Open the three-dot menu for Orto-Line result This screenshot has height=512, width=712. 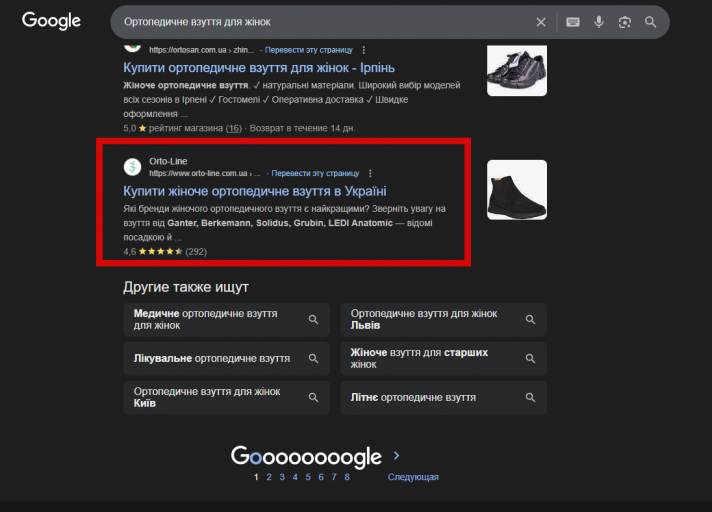click(370, 173)
